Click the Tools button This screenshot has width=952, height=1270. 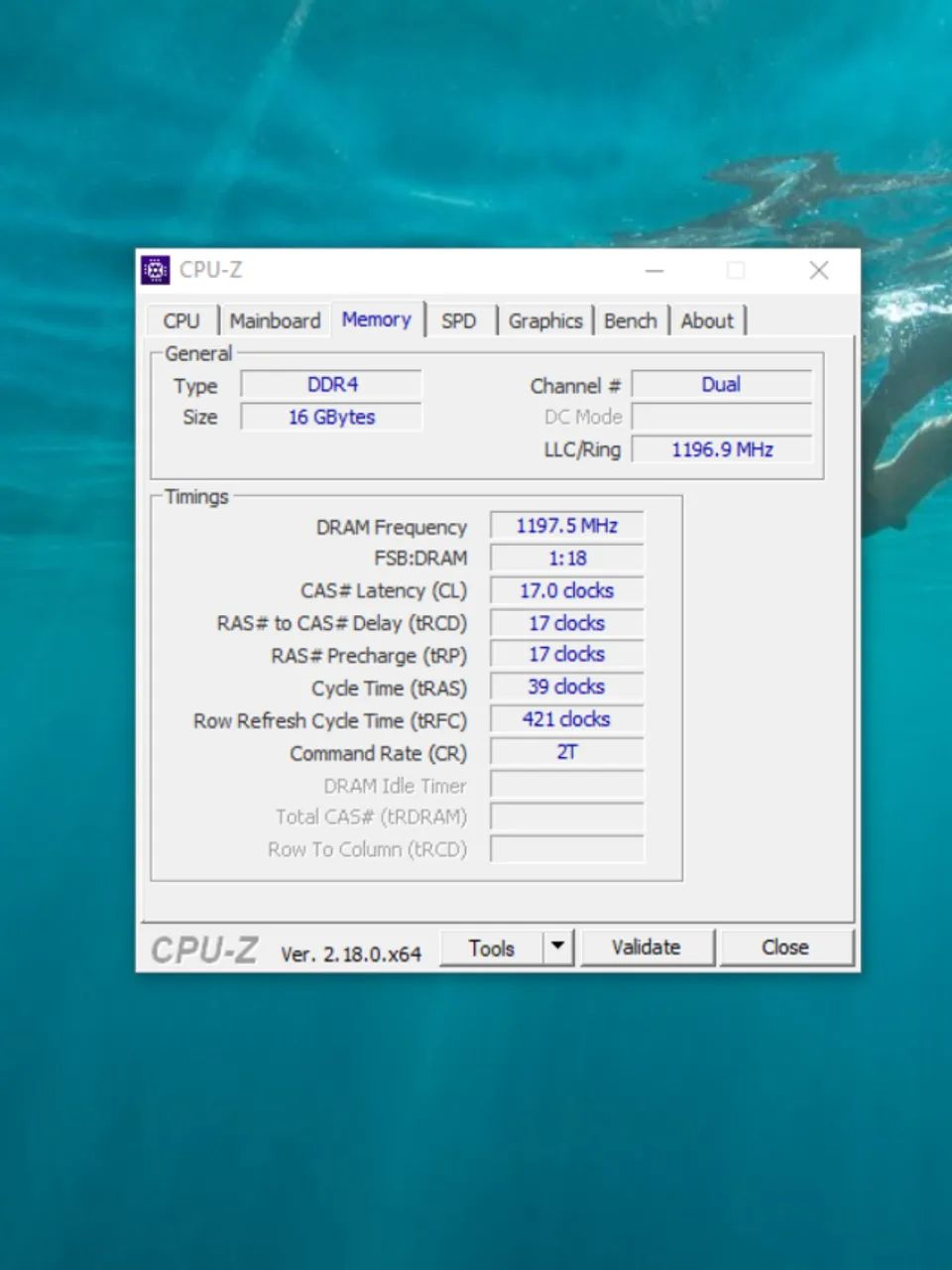492,949
